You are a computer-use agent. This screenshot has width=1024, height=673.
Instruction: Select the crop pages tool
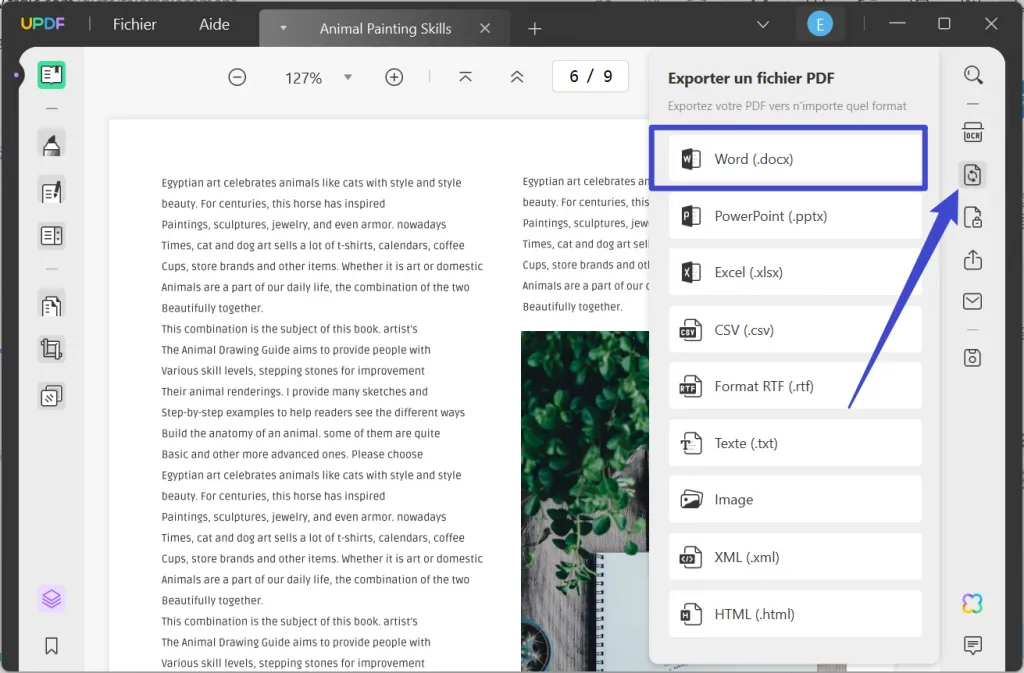point(51,349)
